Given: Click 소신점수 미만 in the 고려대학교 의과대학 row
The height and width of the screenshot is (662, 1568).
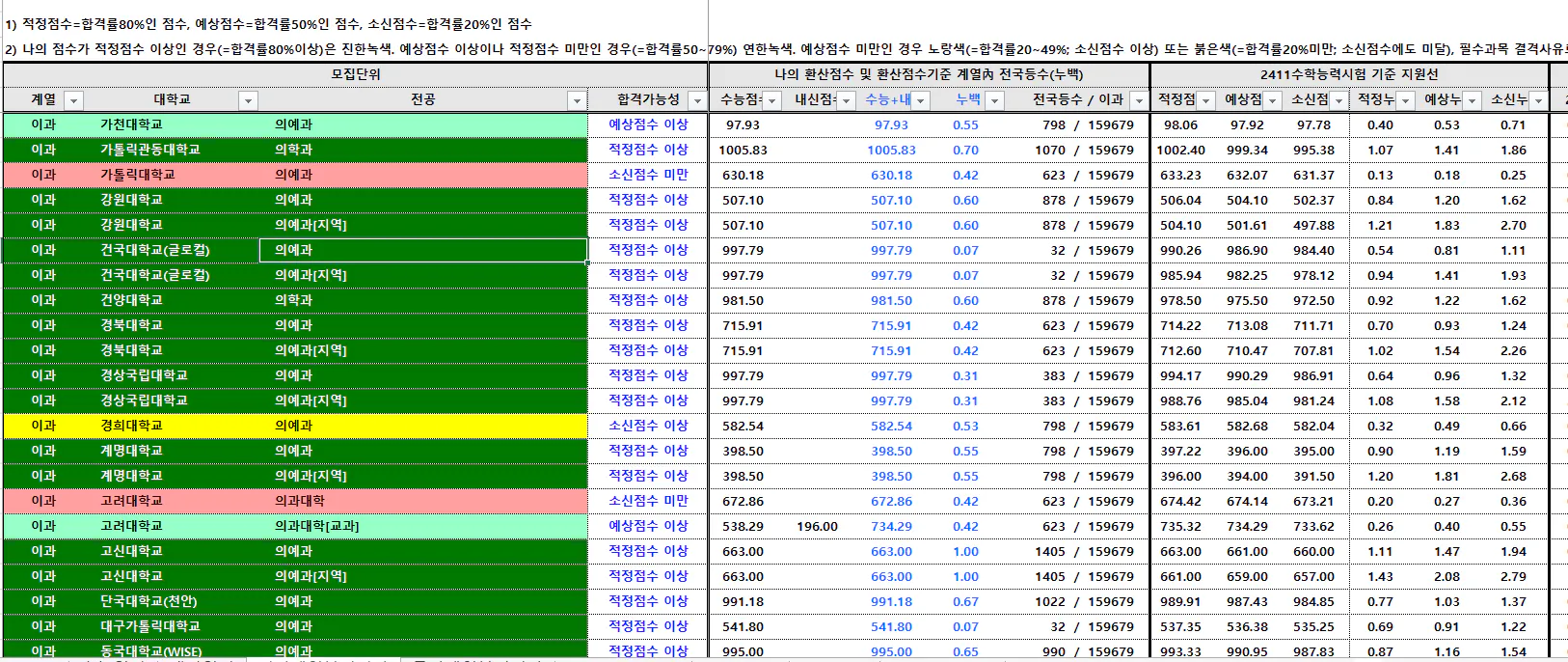Looking at the screenshot, I should [648, 501].
